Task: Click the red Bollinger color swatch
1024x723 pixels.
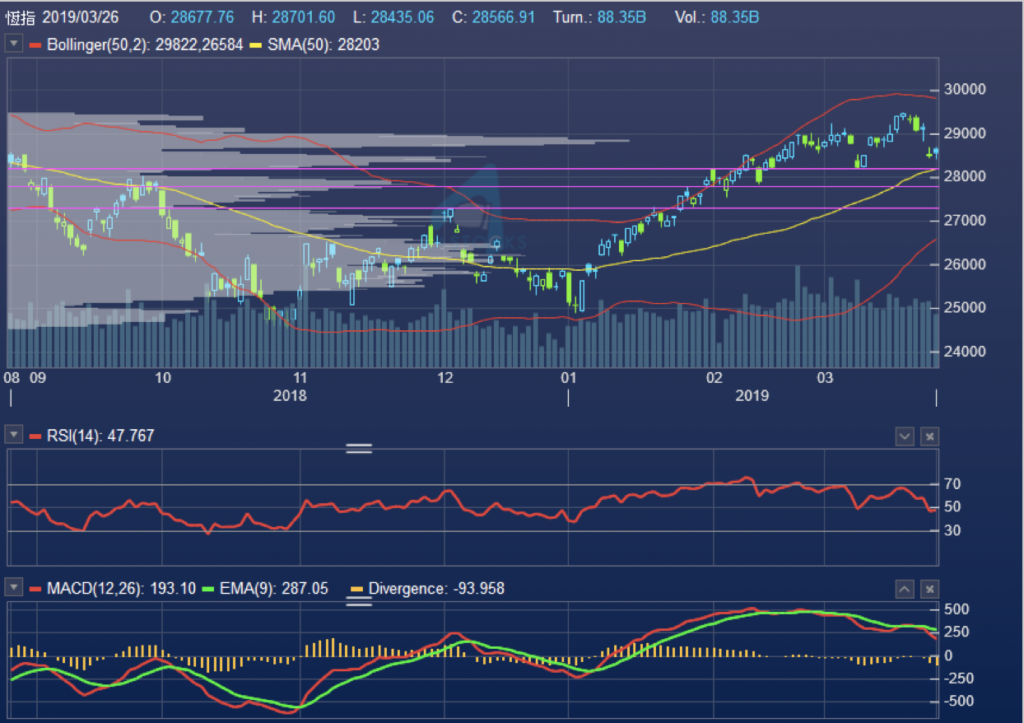Action: (35, 45)
